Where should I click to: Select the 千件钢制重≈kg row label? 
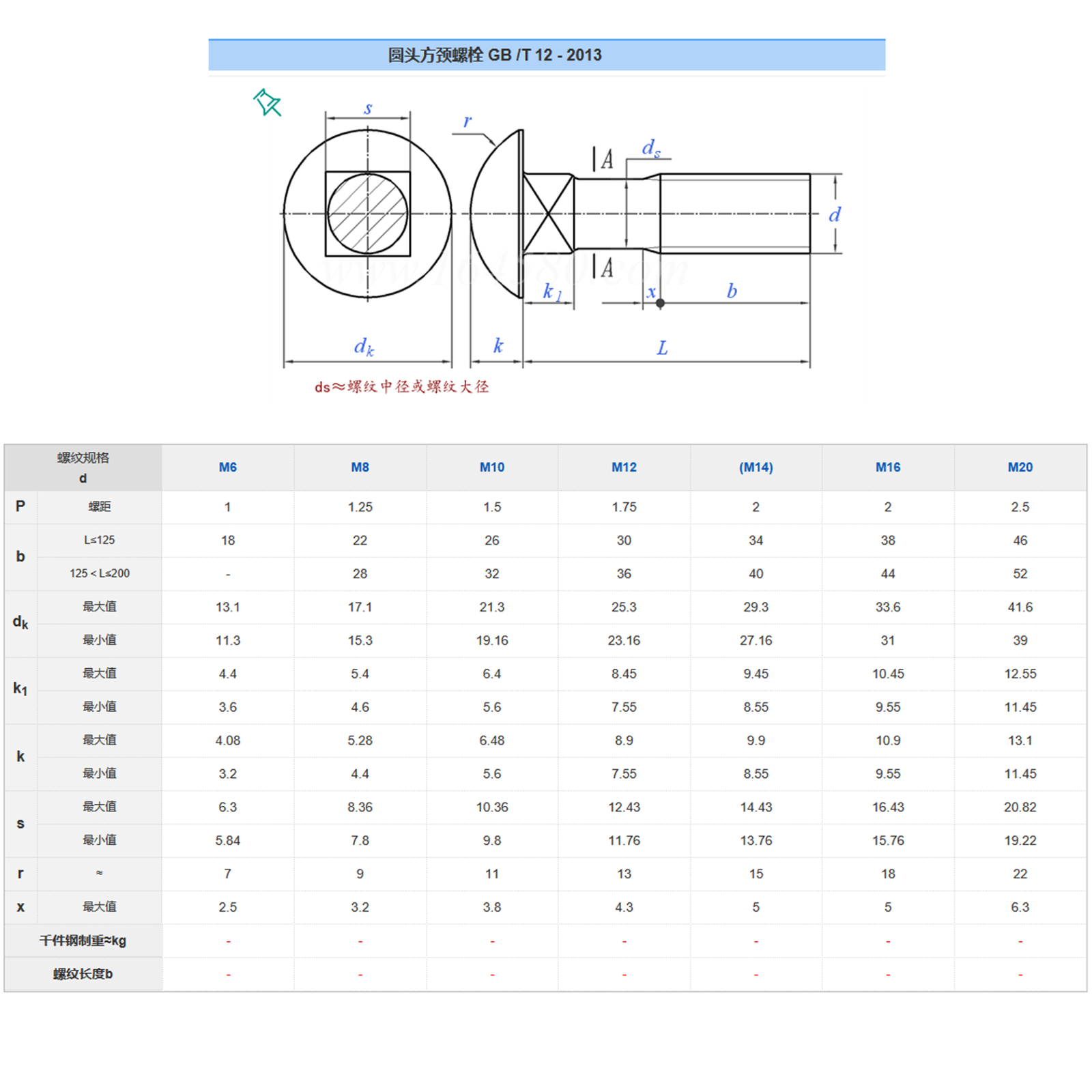click(x=83, y=940)
